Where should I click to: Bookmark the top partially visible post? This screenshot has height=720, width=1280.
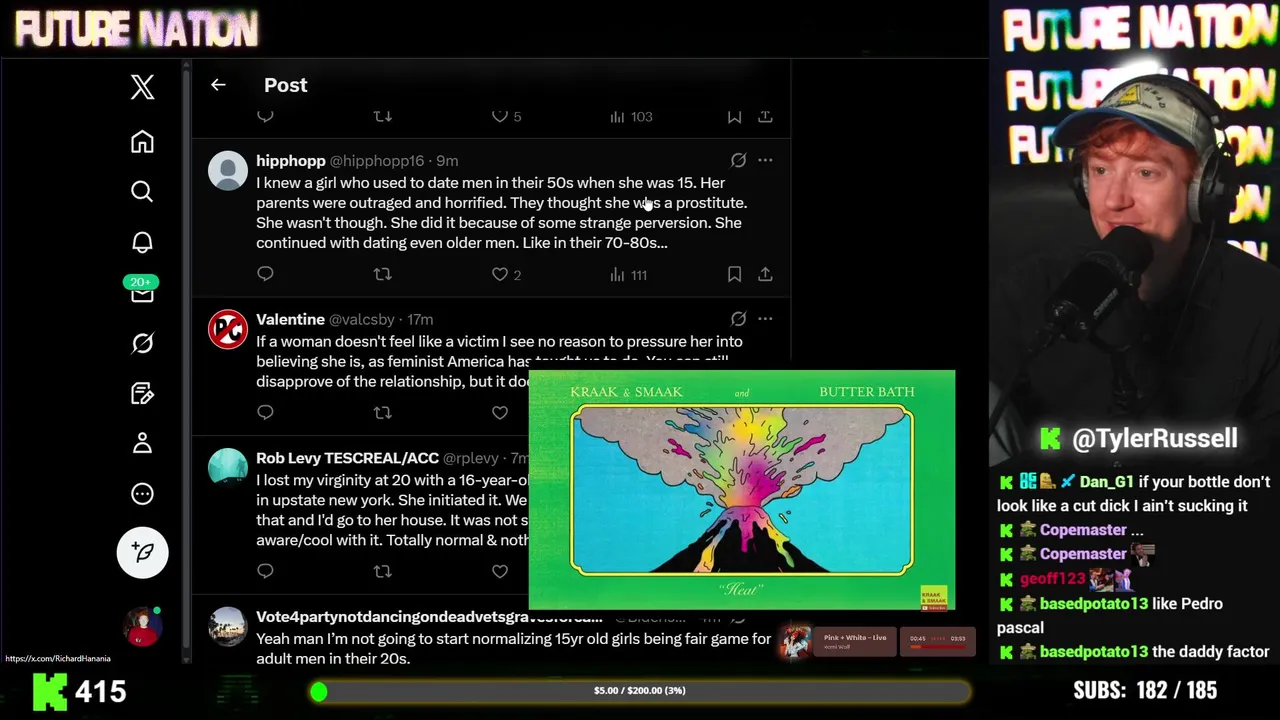point(734,117)
